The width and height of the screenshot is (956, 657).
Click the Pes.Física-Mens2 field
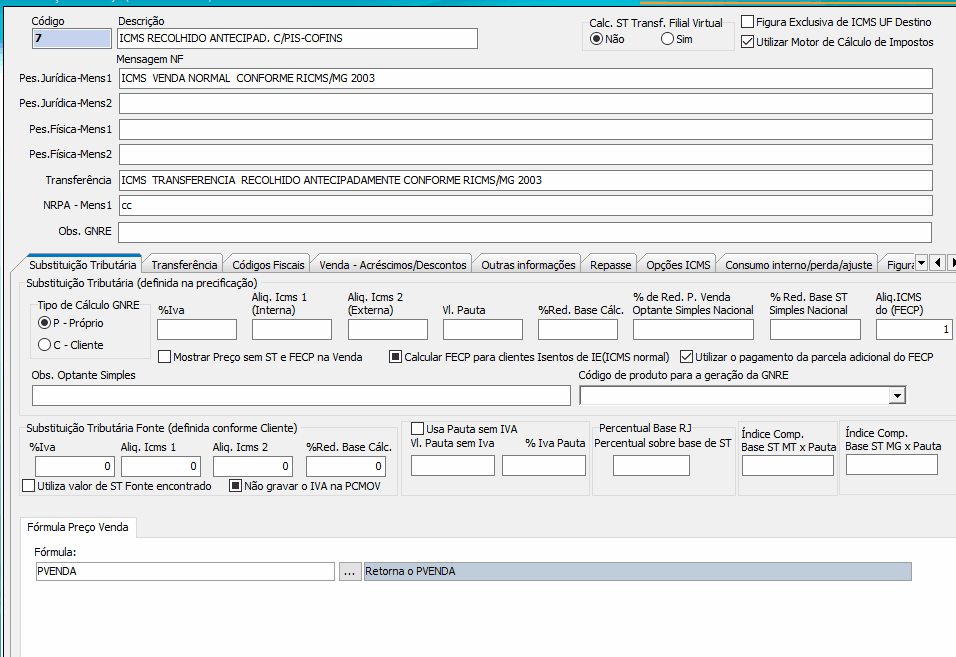click(526, 154)
